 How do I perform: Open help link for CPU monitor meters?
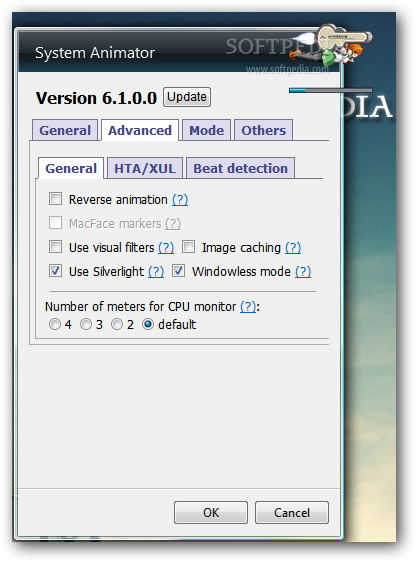(248, 307)
